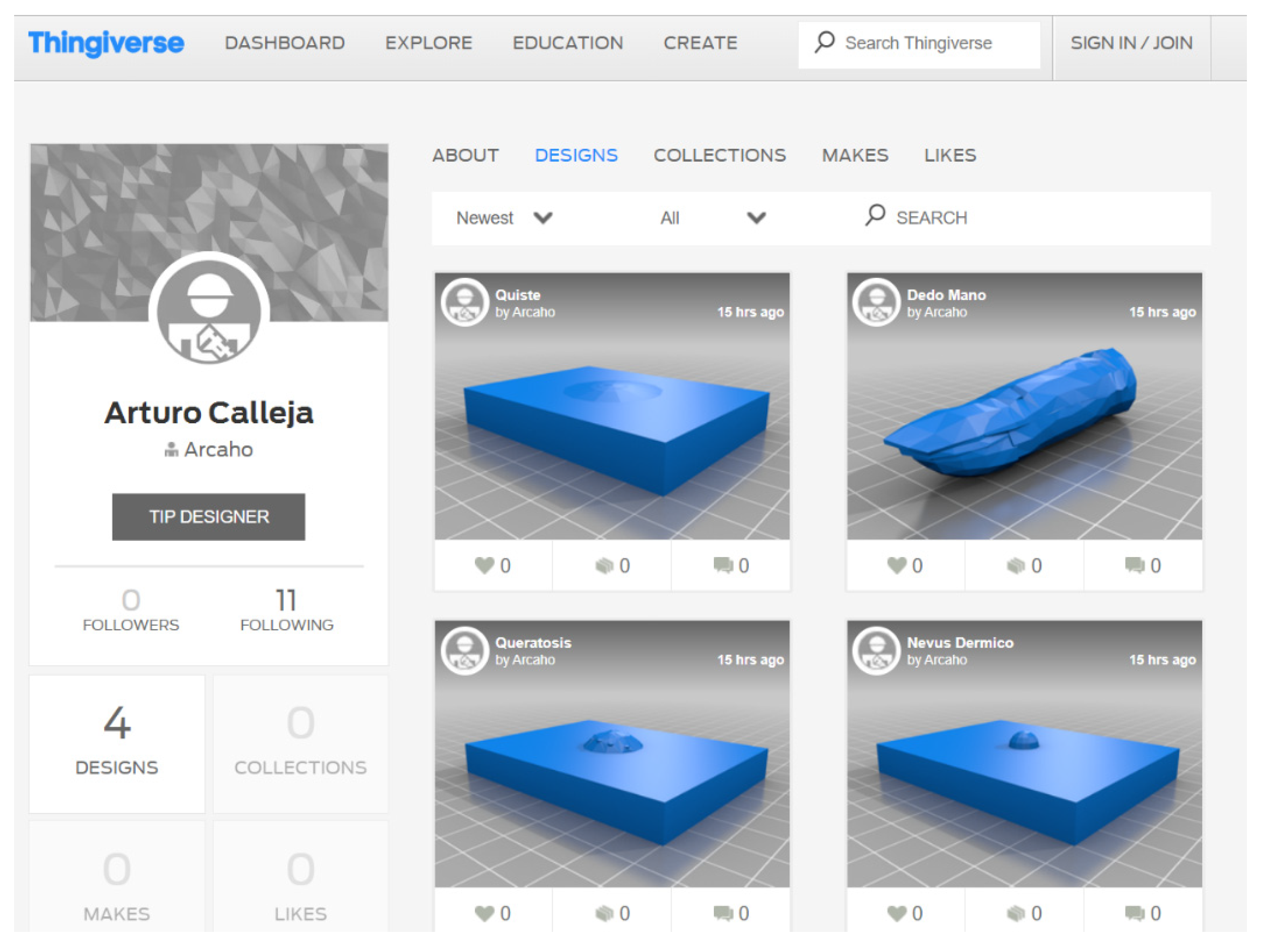Open the About tab

[465, 155]
